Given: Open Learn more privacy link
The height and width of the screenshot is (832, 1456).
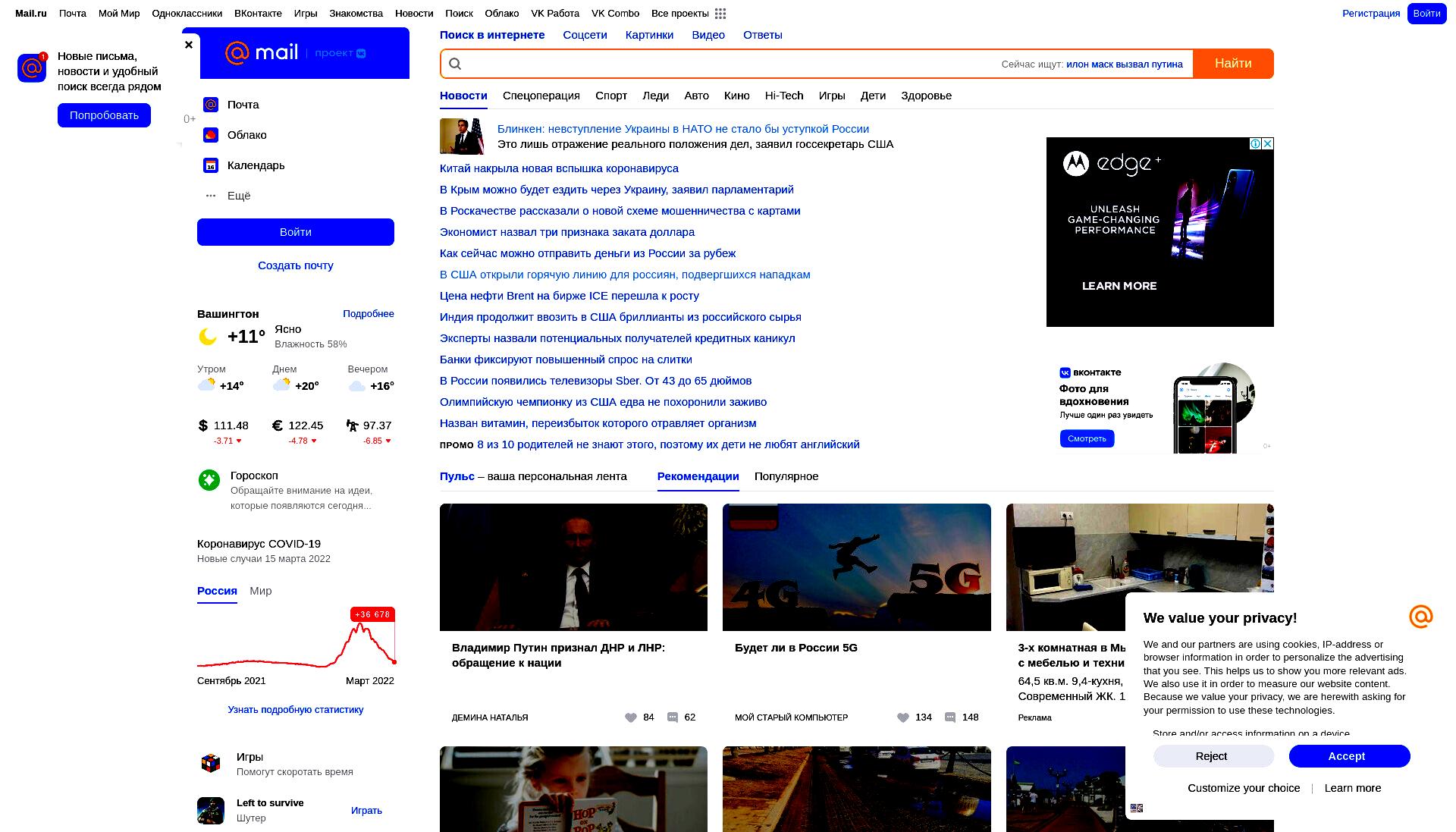Looking at the screenshot, I should [x=1352, y=788].
